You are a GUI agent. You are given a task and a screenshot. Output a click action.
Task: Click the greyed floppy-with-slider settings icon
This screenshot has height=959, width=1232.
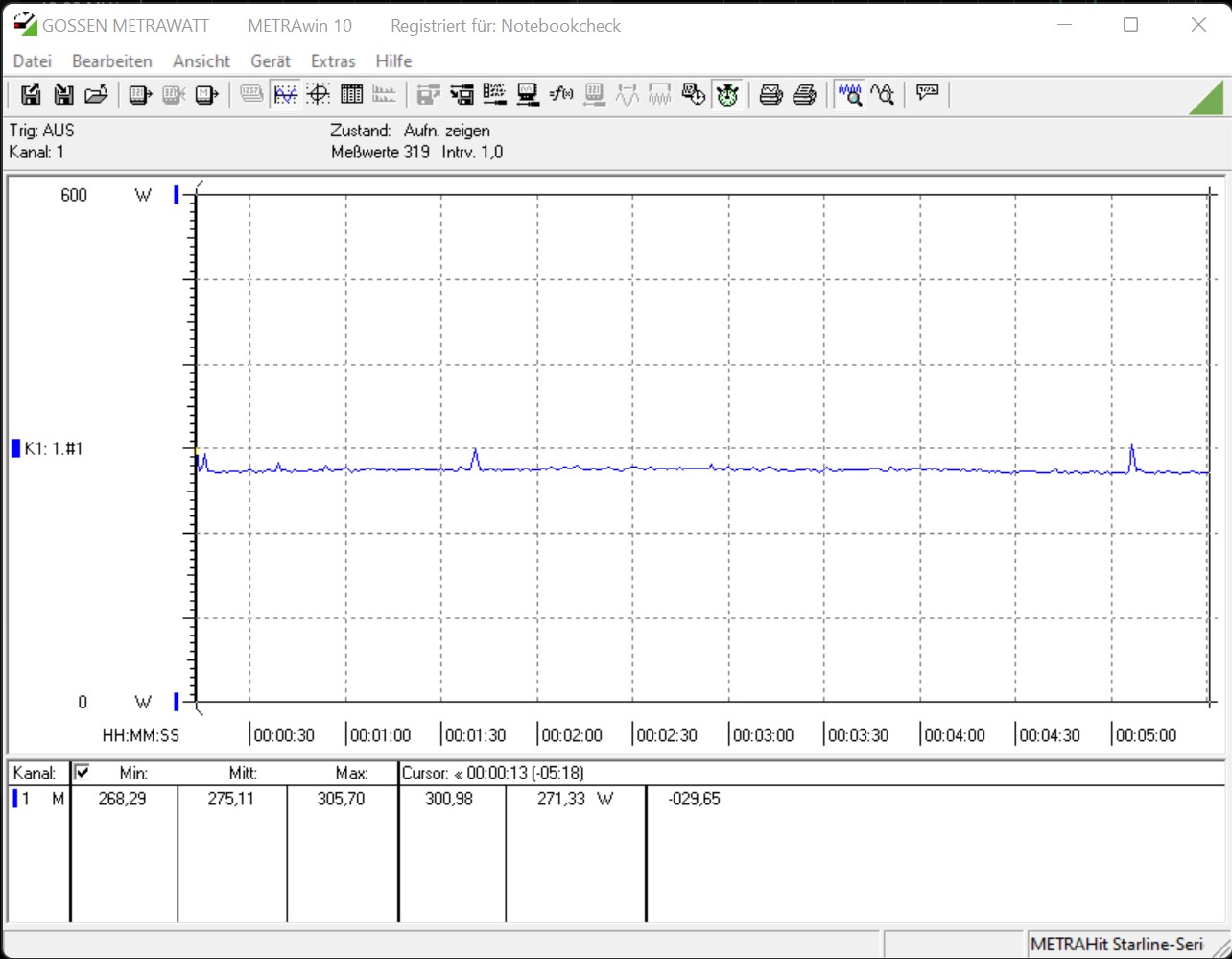pos(428,94)
